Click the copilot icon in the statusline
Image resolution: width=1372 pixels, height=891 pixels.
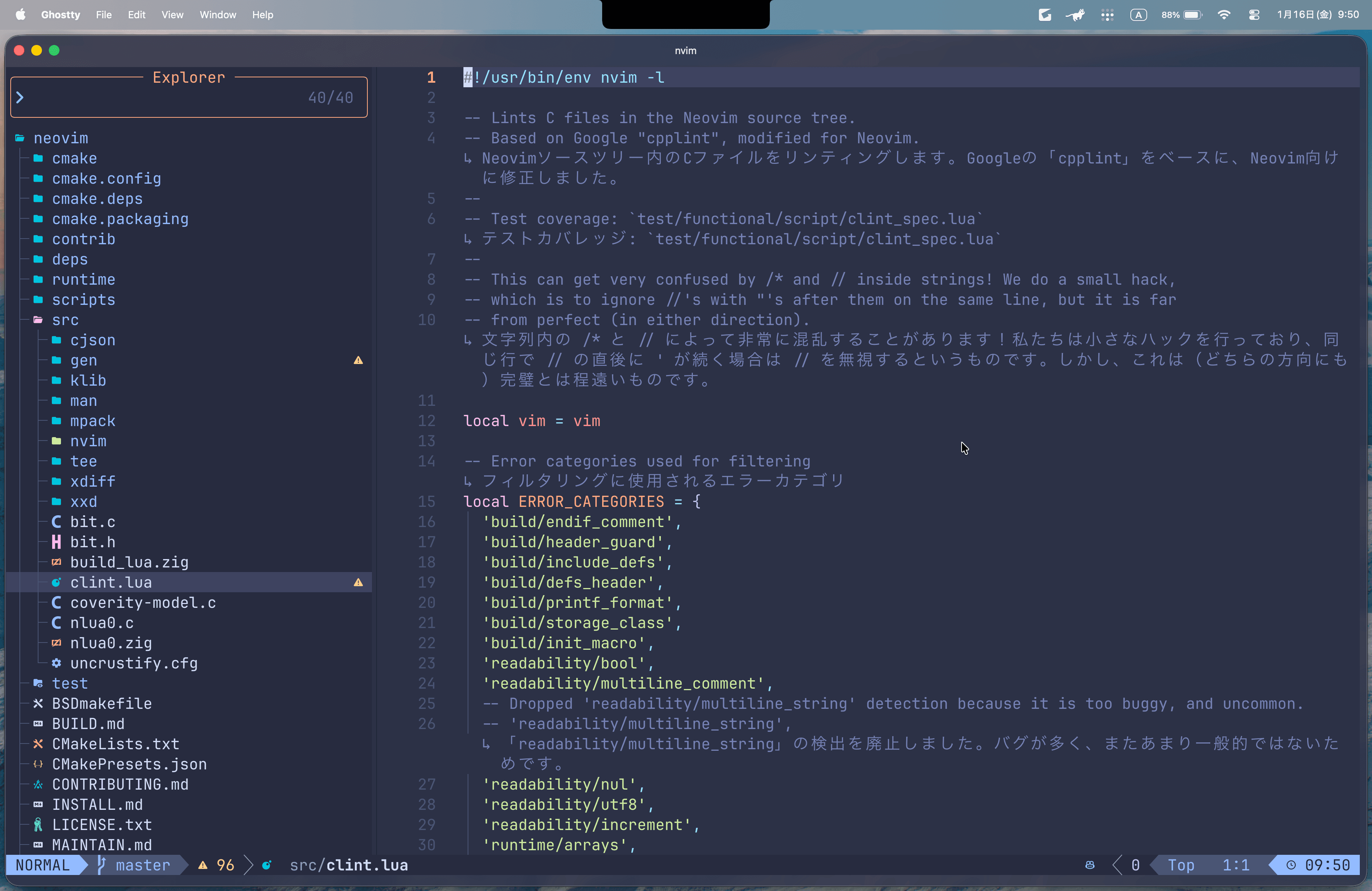click(x=1090, y=864)
